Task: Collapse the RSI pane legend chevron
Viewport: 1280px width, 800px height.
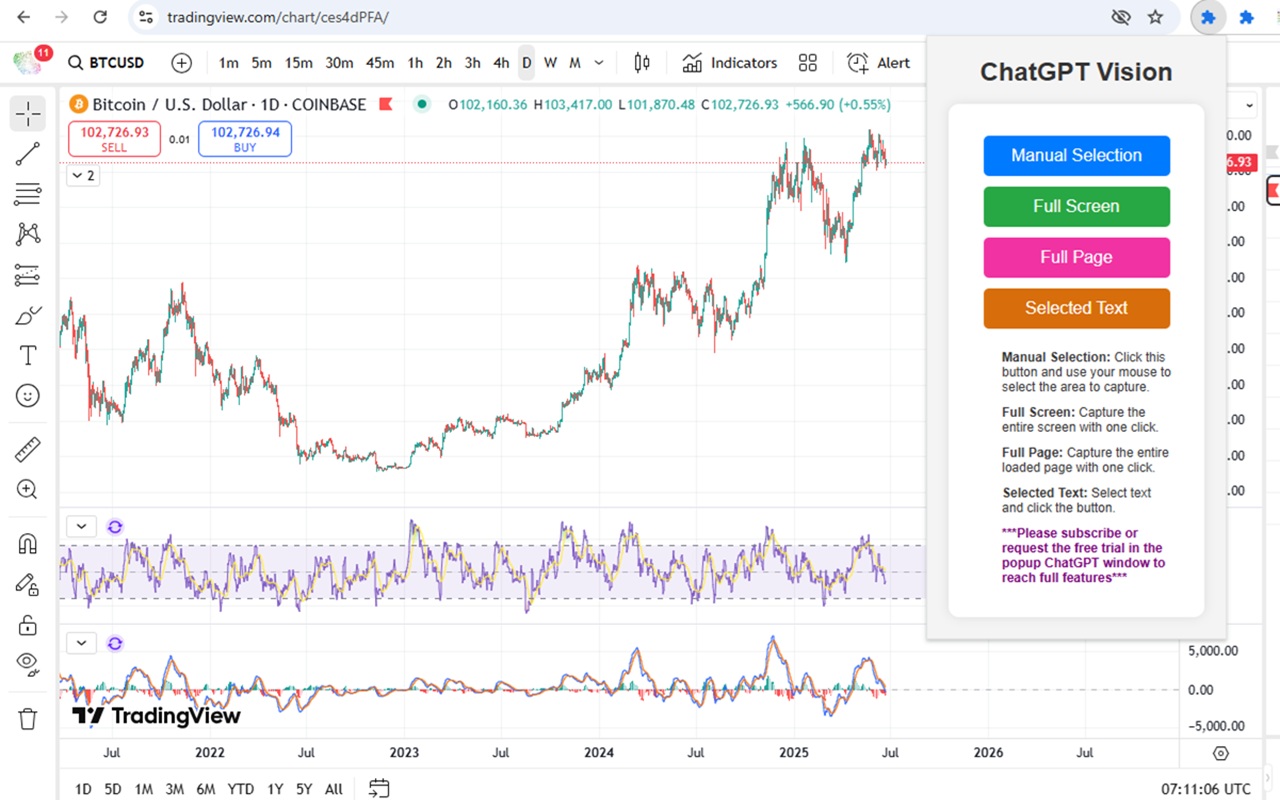Action: (82, 526)
